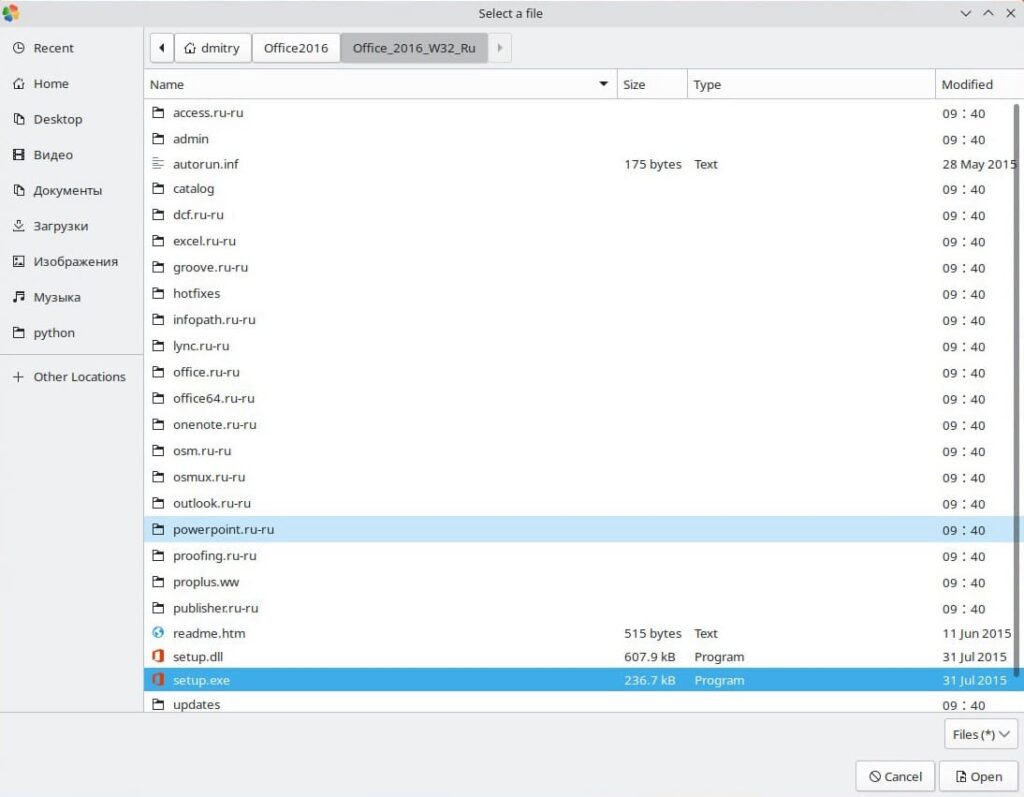Open the Files (*) filter dropdown

(x=980, y=734)
